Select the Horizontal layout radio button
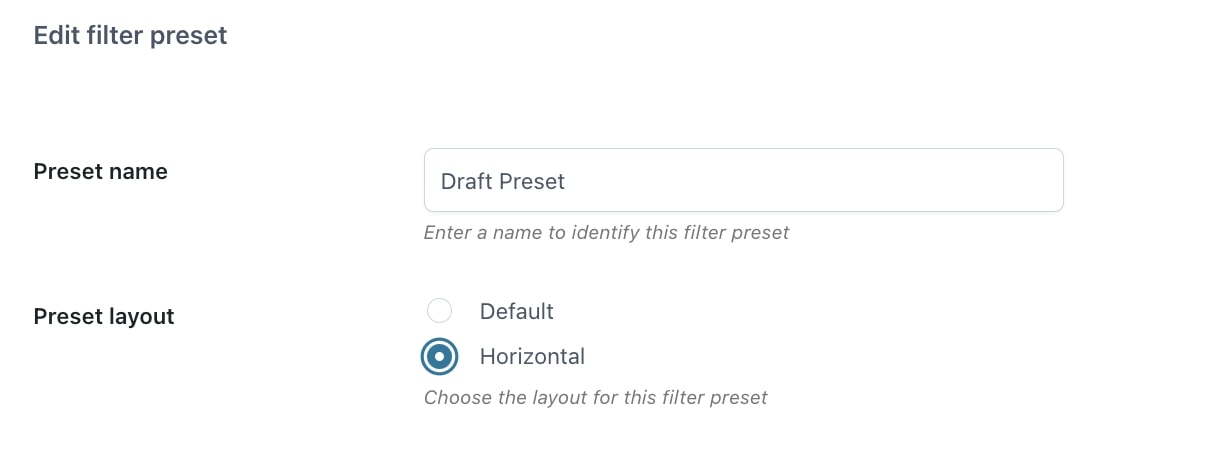This screenshot has height=466, width=1212. pos(439,356)
